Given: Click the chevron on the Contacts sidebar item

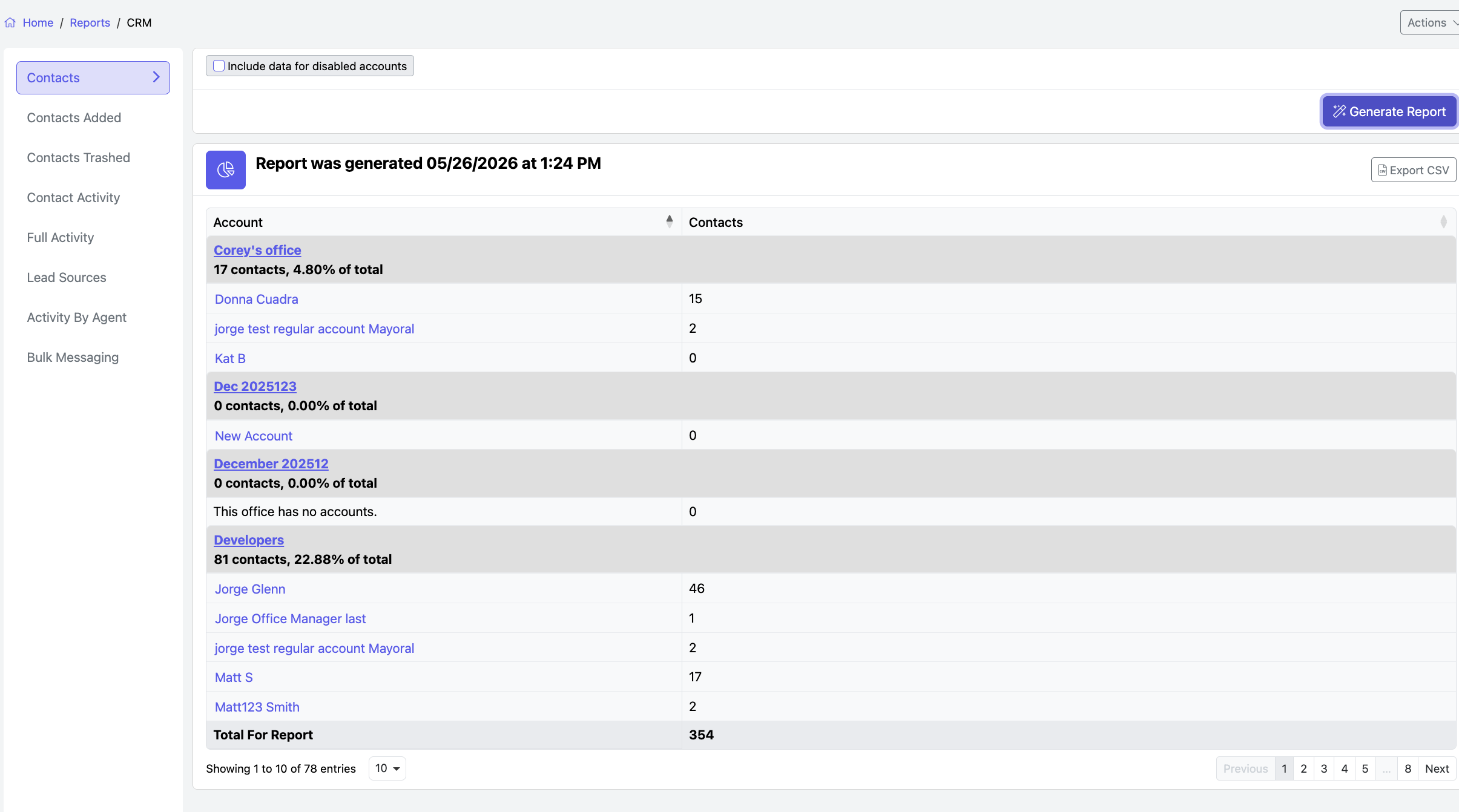Looking at the screenshot, I should (156, 77).
